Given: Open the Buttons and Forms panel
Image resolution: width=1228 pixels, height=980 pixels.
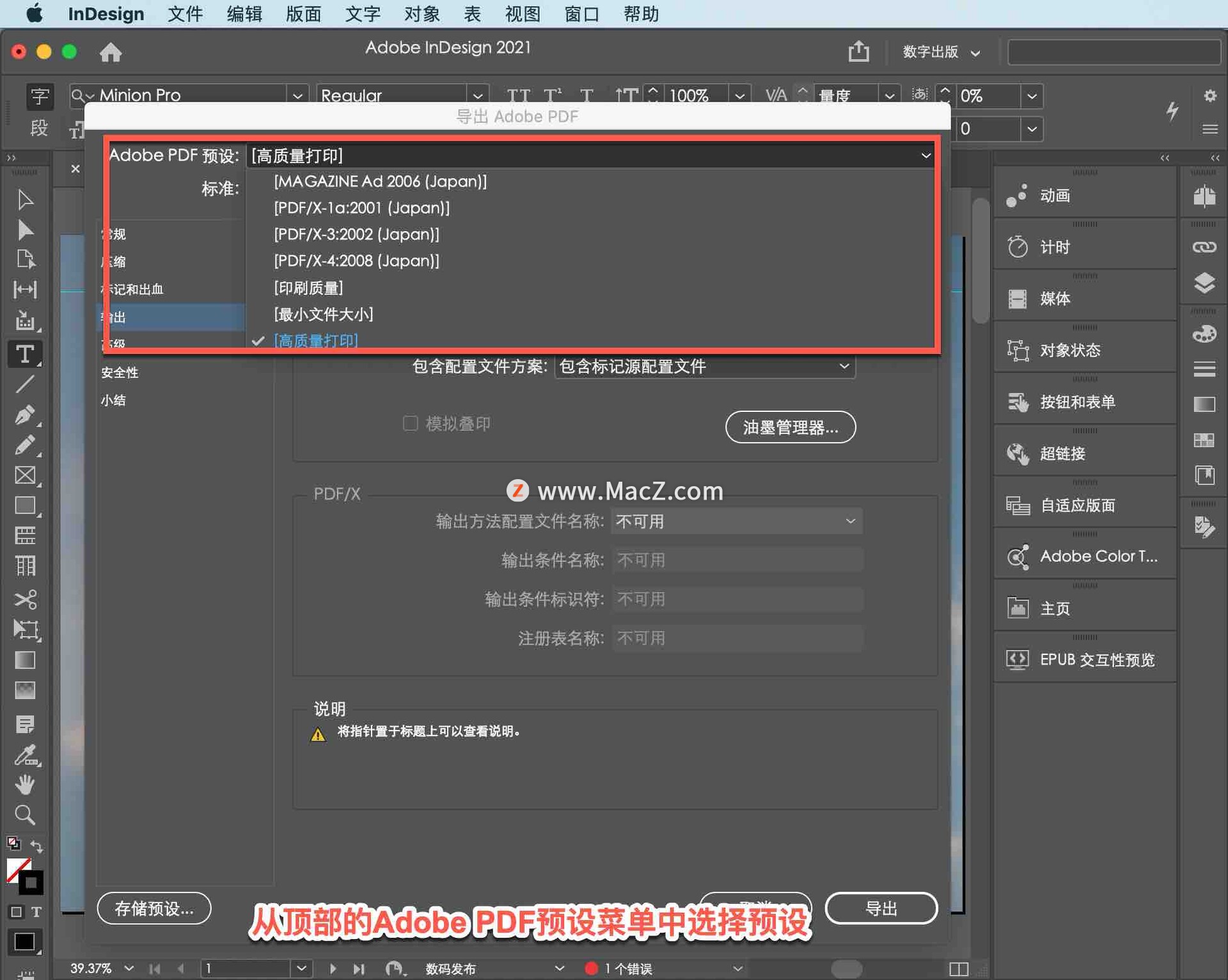Looking at the screenshot, I should (1085, 402).
